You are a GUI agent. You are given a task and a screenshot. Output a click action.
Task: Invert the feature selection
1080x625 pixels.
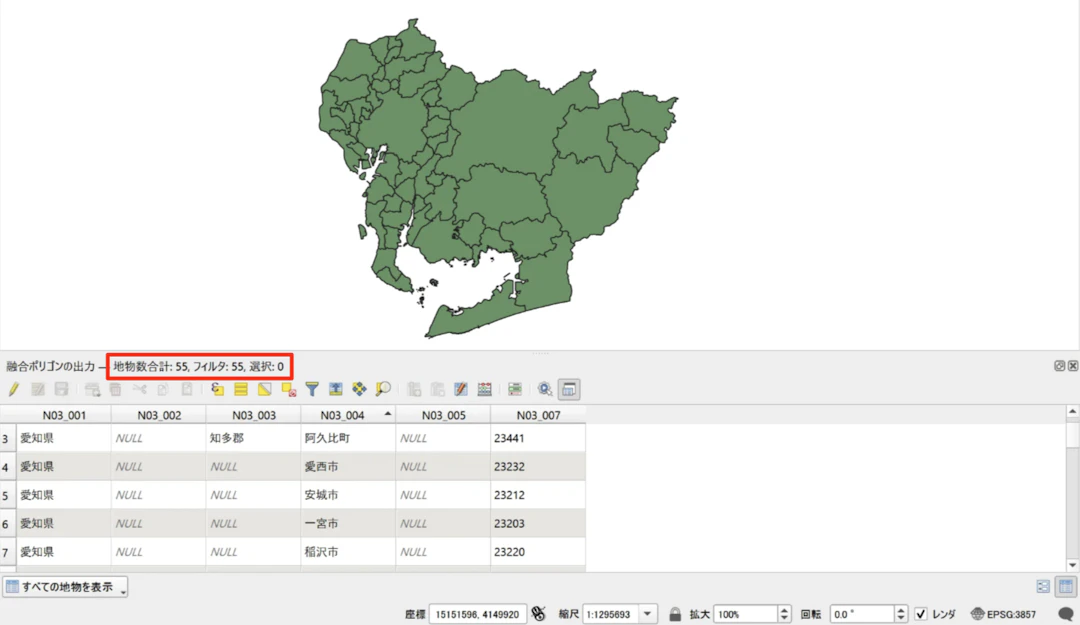tap(265, 389)
